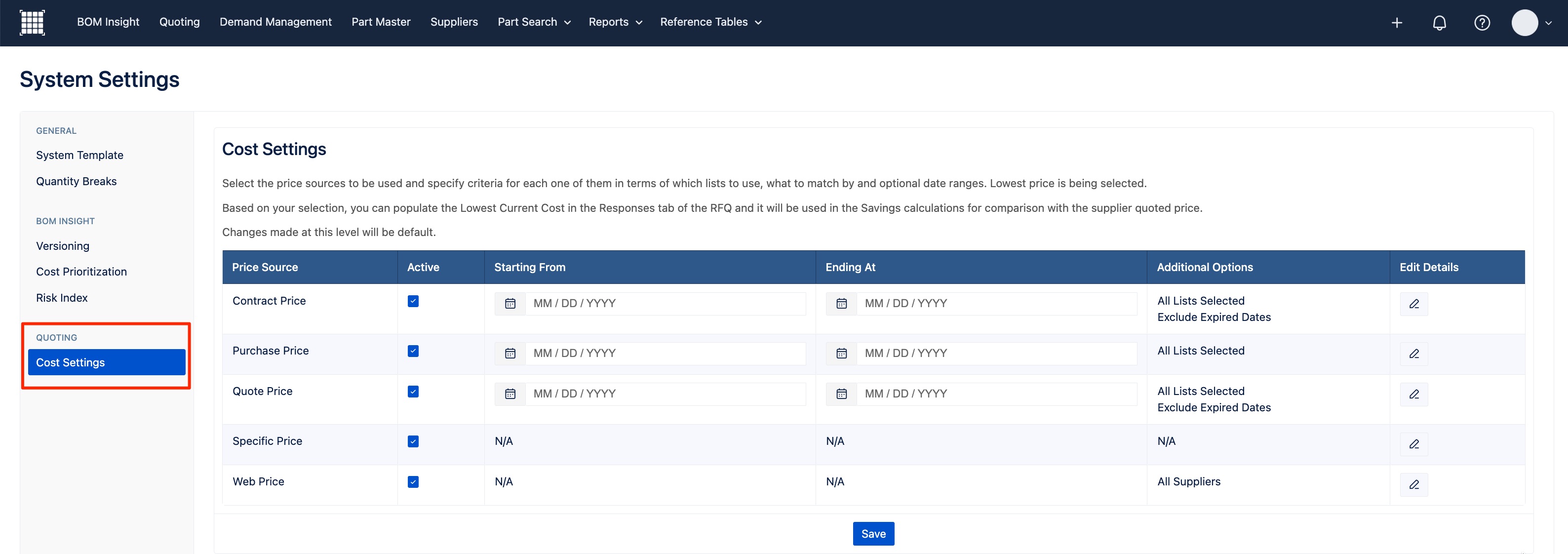The image size is (1568, 554).
Task: Click Contract Price Starting From date field
Action: [x=666, y=304]
